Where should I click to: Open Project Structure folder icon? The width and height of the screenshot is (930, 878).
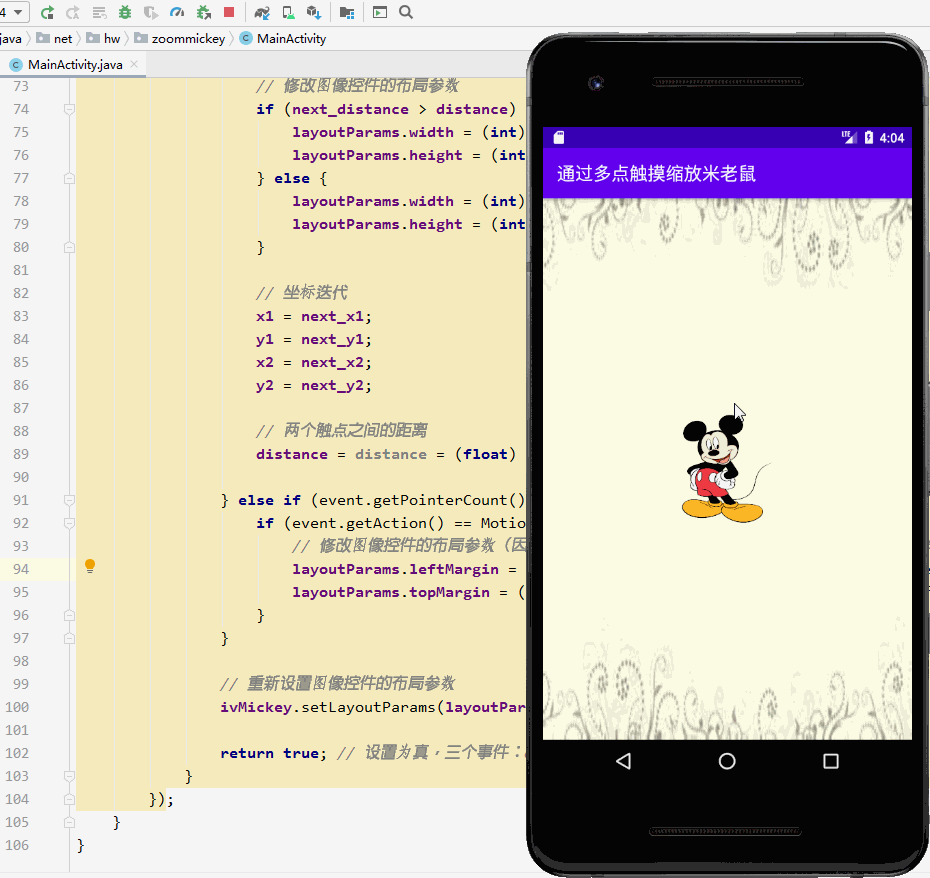coord(347,12)
